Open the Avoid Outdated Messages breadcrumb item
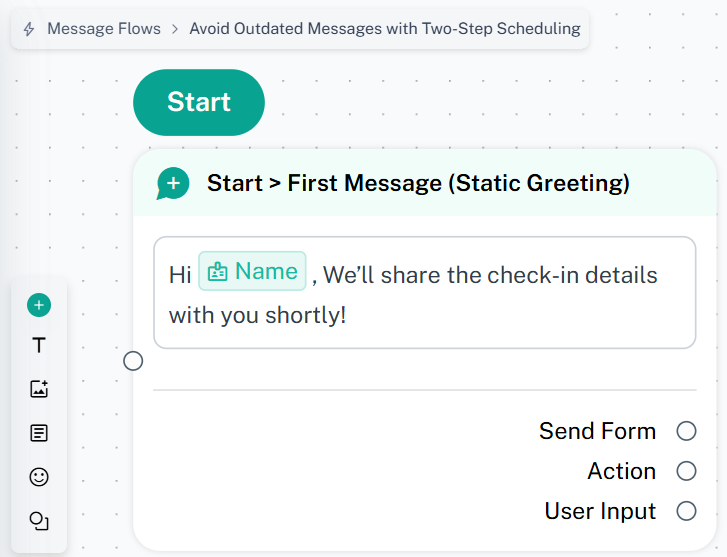Image resolution: width=727 pixels, height=557 pixels. [x=385, y=29]
